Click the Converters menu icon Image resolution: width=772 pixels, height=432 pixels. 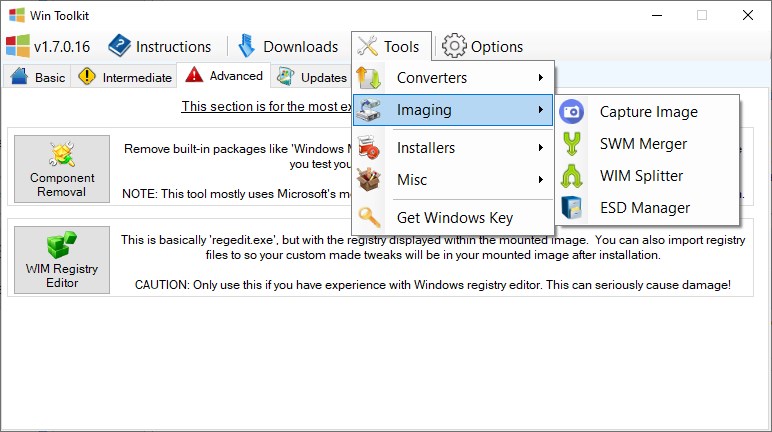click(x=369, y=78)
